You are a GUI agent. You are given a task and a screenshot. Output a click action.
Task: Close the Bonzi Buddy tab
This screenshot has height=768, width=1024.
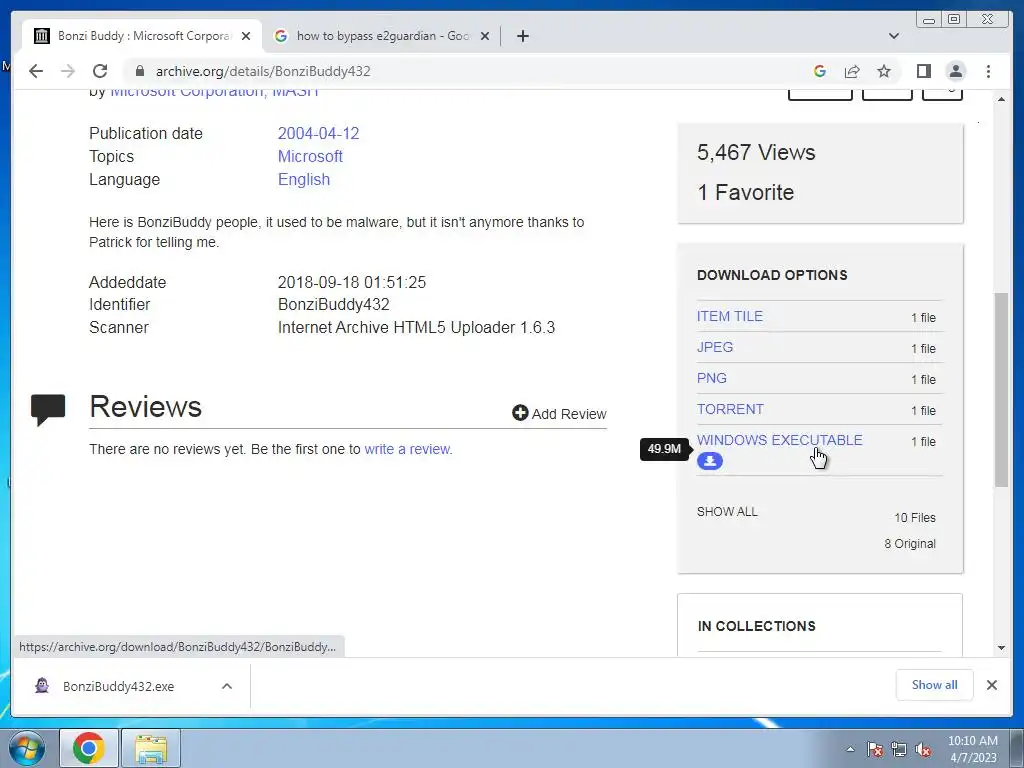(x=246, y=36)
